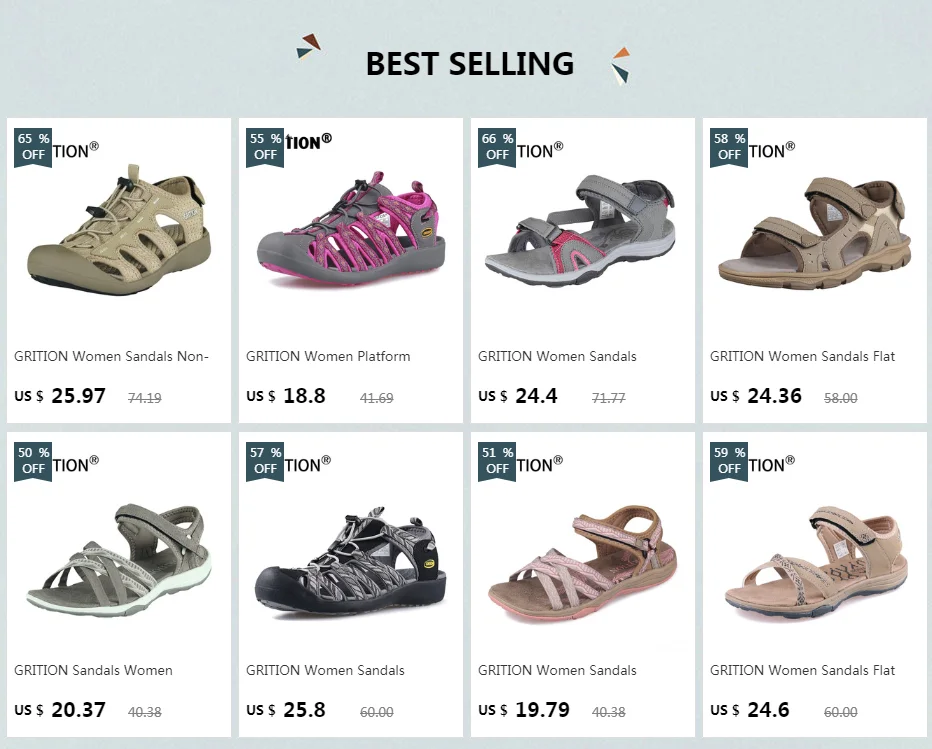Open the 'GRITION Women Platform' product link

[328, 356]
